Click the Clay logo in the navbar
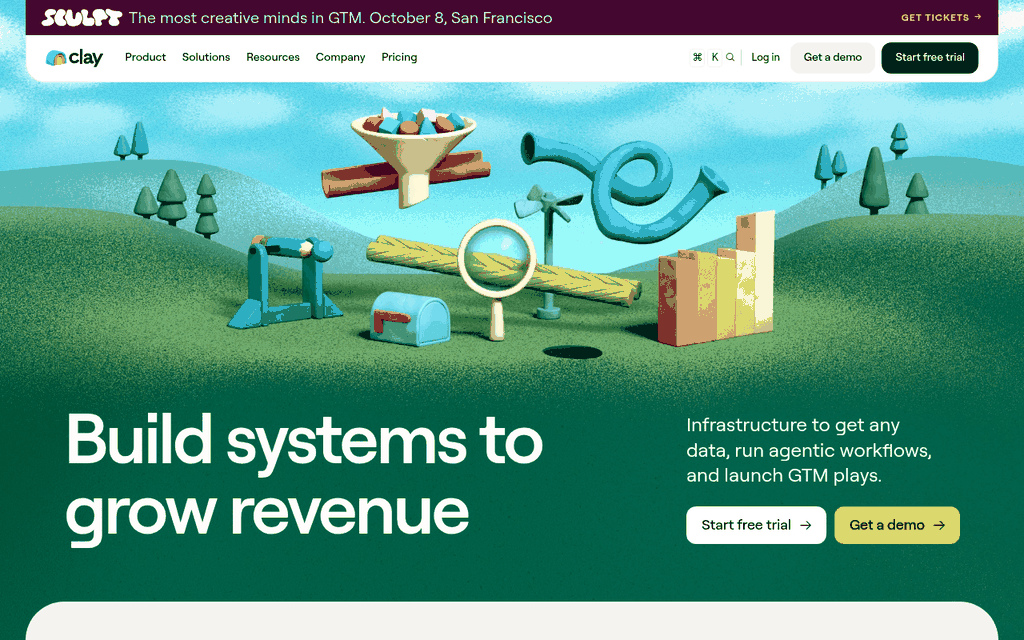This screenshot has width=1024, height=640. 74,57
